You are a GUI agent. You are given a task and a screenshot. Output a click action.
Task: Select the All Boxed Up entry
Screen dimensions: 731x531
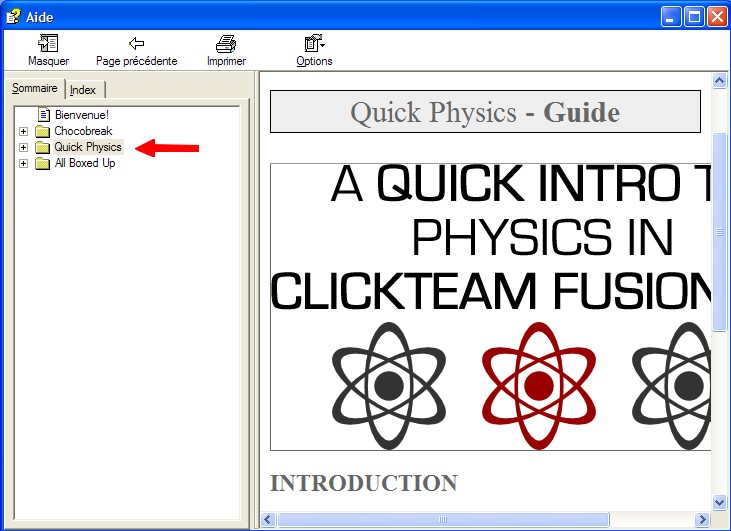(x=85, y=163)
